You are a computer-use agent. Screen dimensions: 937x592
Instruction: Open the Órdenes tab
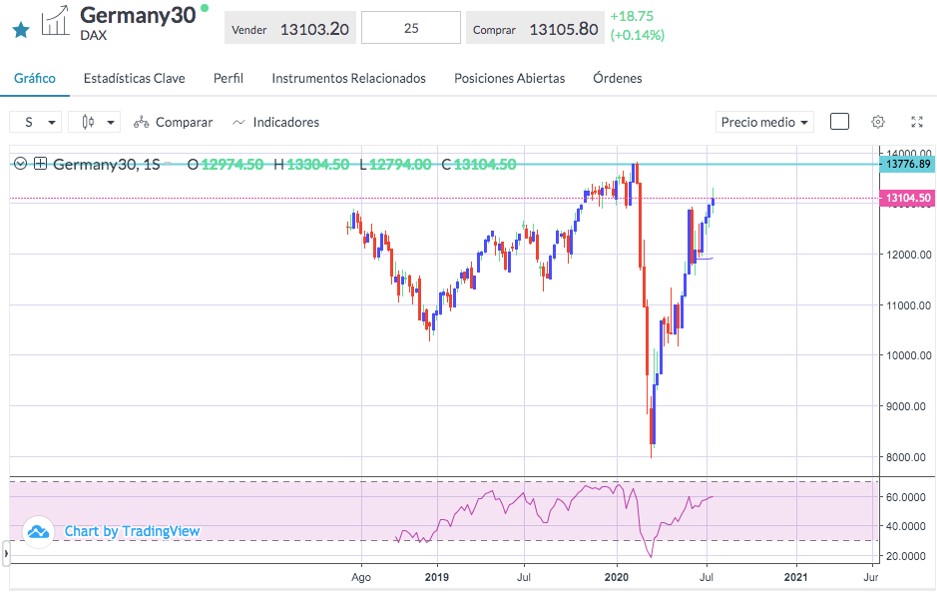(x=617, y=78)
